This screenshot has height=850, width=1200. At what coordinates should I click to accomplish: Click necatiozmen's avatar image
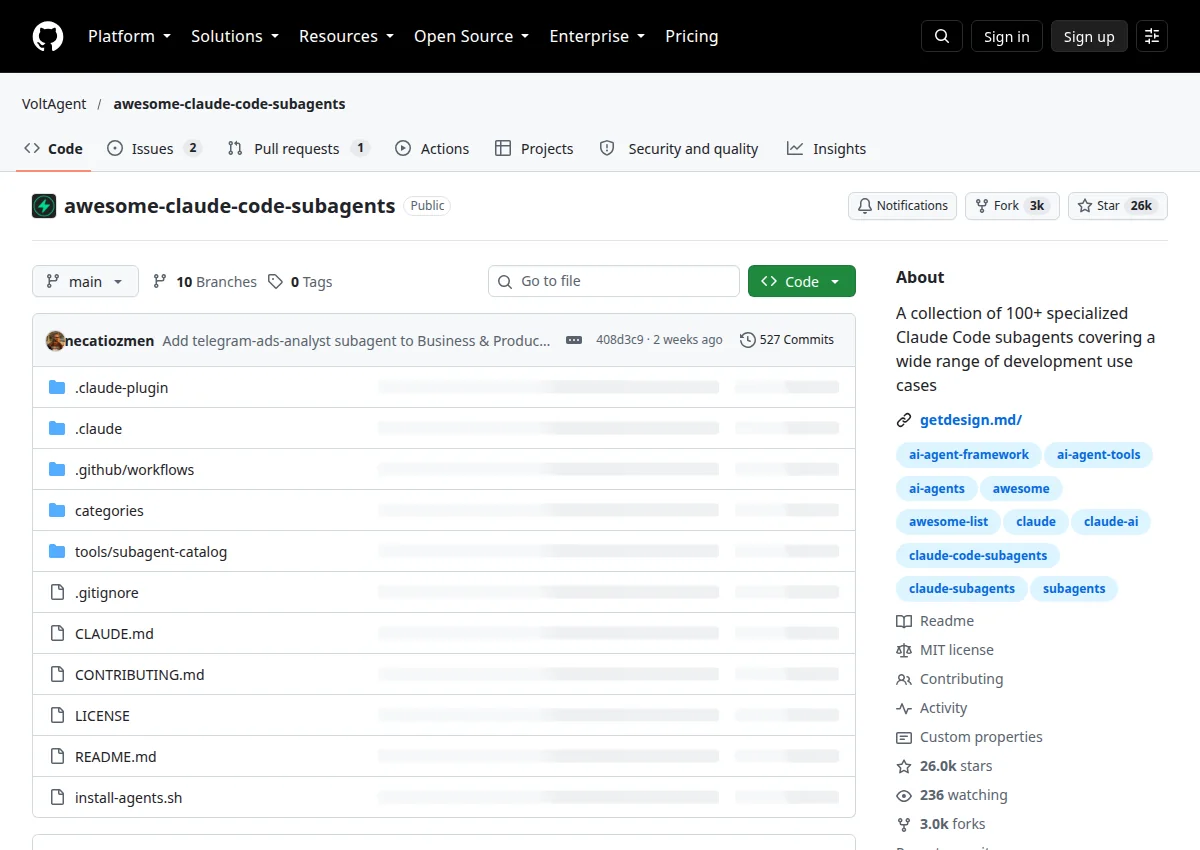coord(56,340)
